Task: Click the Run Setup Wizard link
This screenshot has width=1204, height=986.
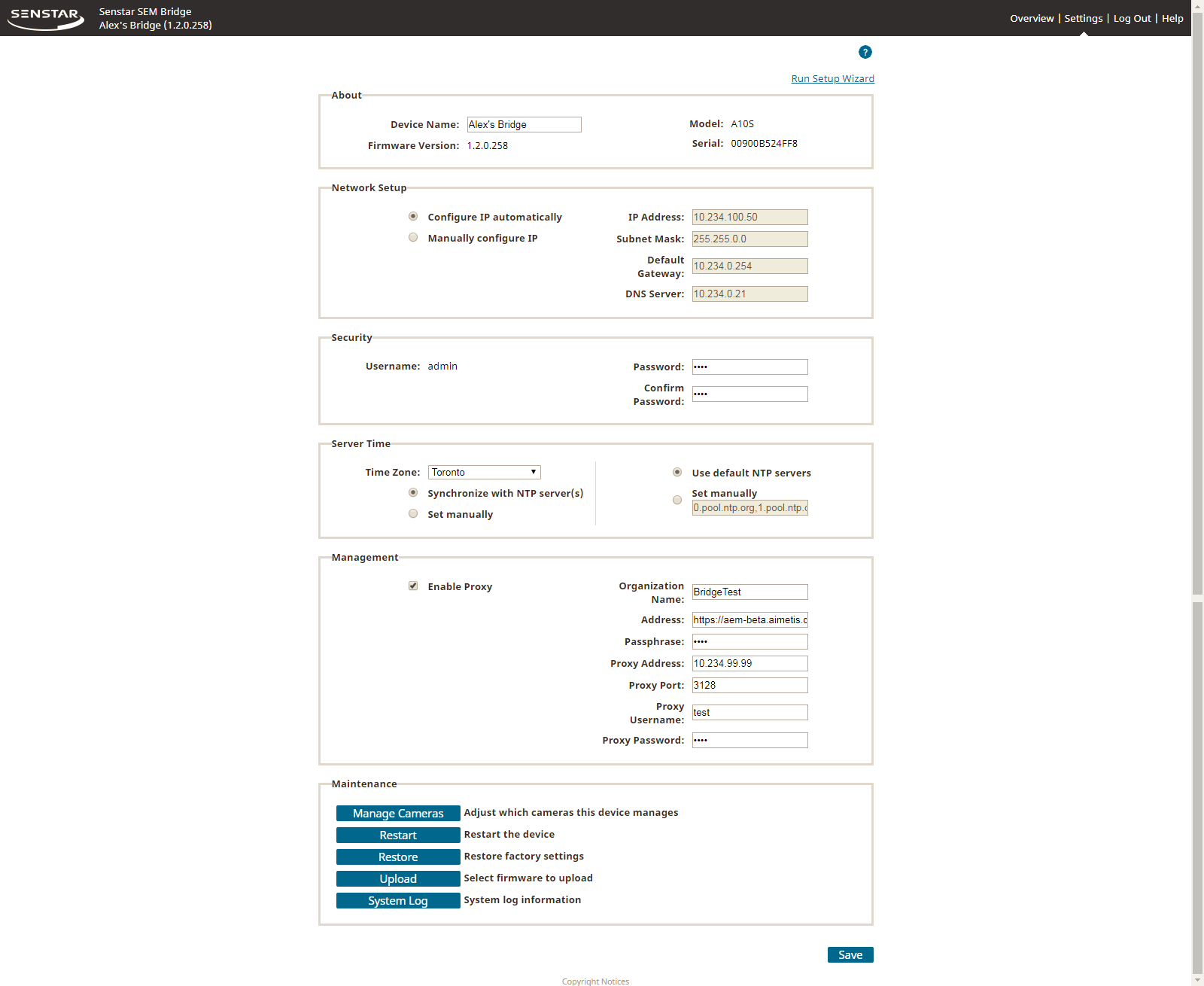Action: [833, 78]
